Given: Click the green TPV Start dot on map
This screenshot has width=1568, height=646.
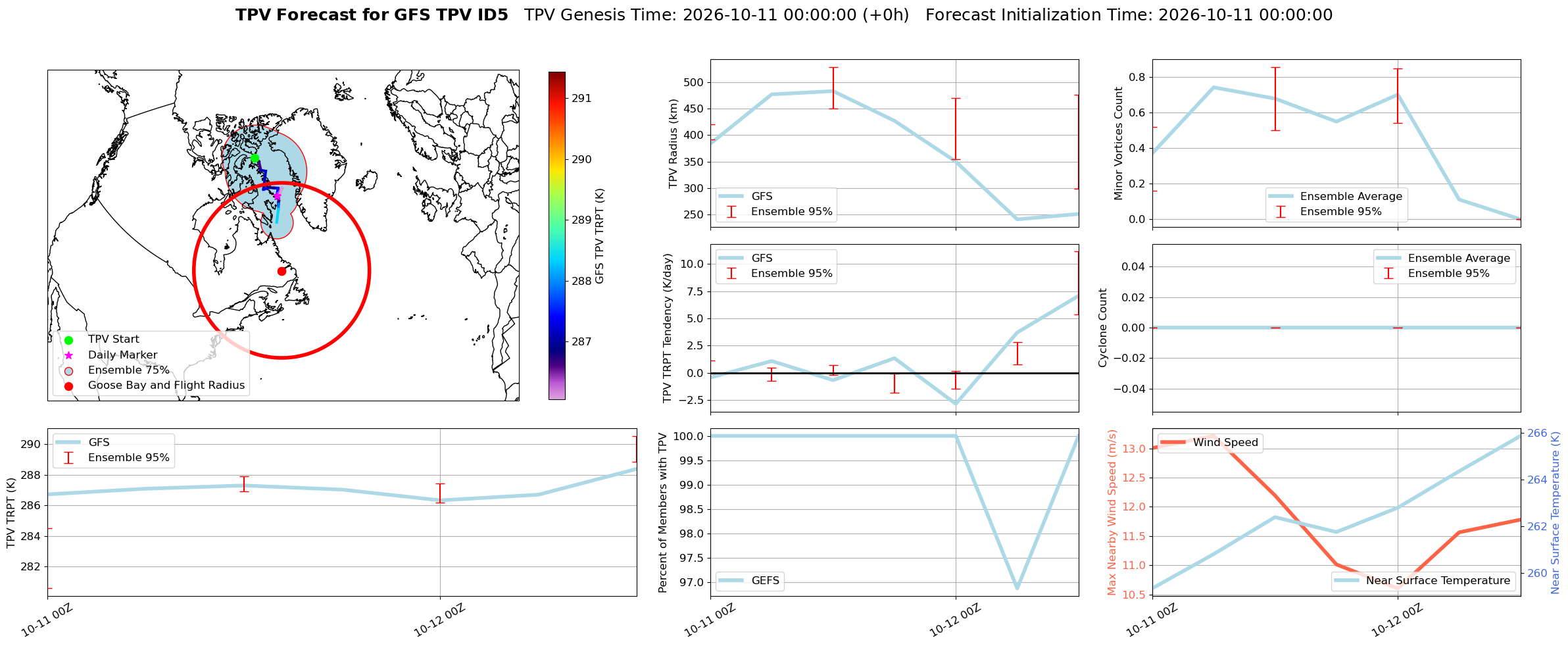Looking at the screenshot, I should [x=255, y=158].
